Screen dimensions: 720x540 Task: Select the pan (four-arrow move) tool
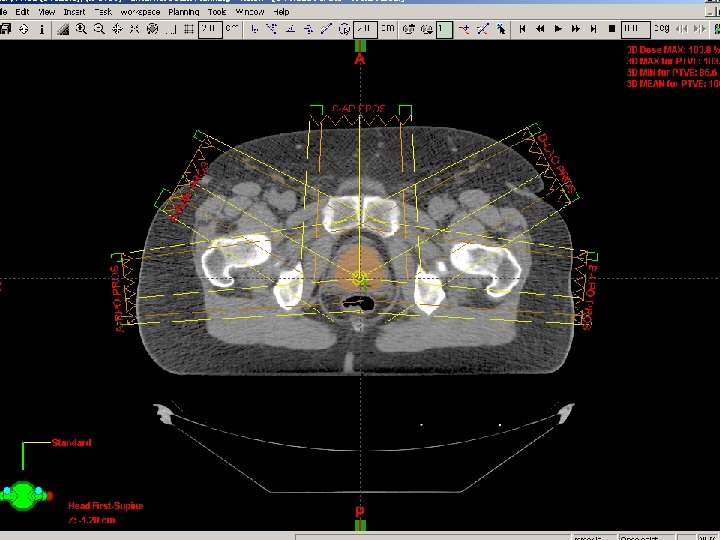pyautogui.click(x=117, y=29)
